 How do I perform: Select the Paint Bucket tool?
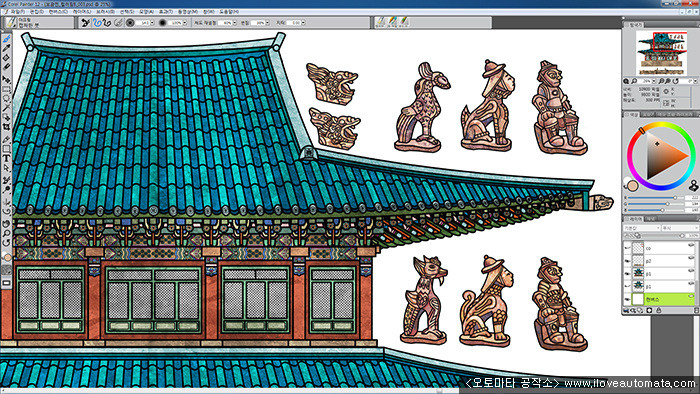(6, 58)
